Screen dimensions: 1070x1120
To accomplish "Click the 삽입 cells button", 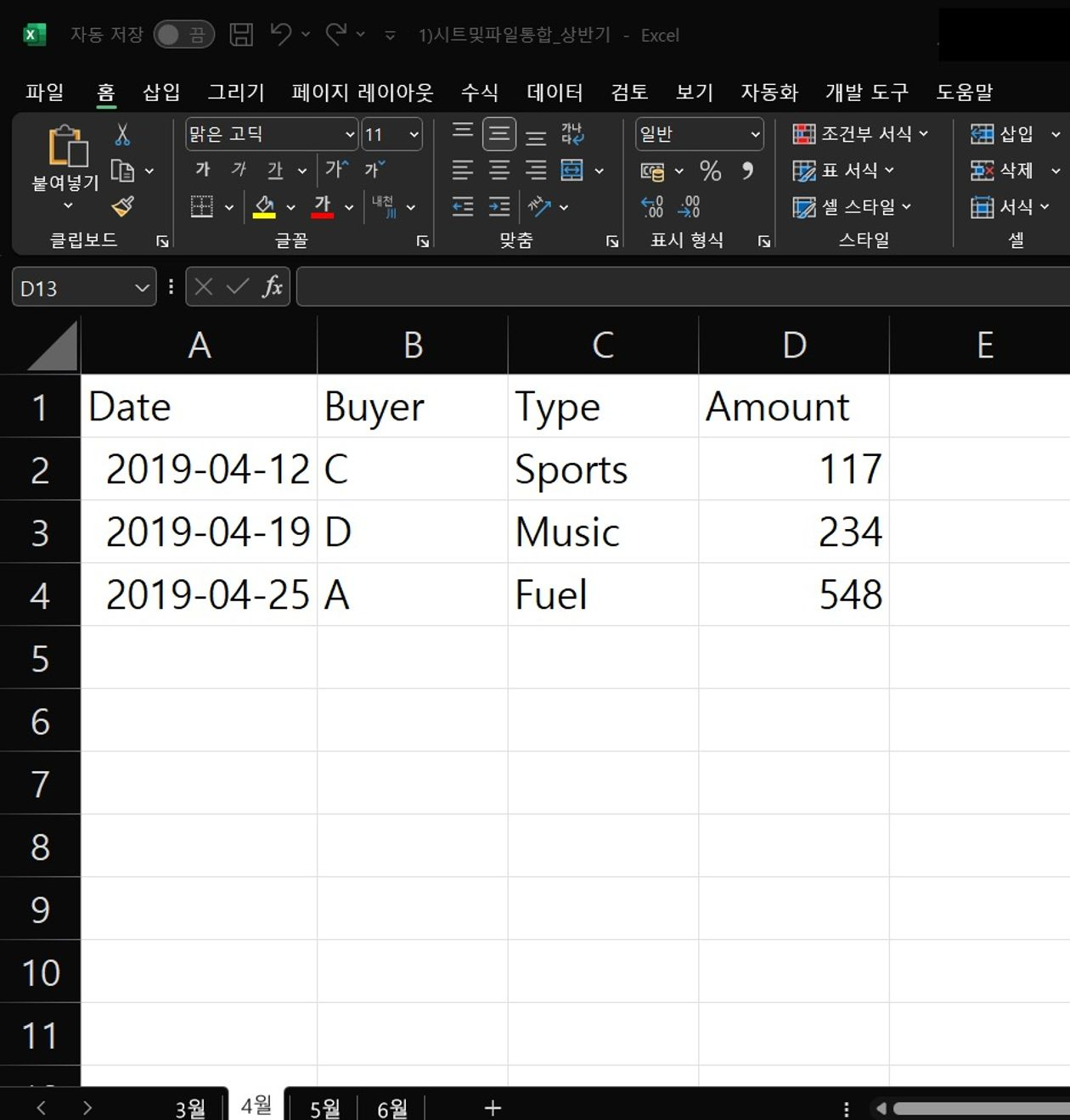I will point(1002,134).
